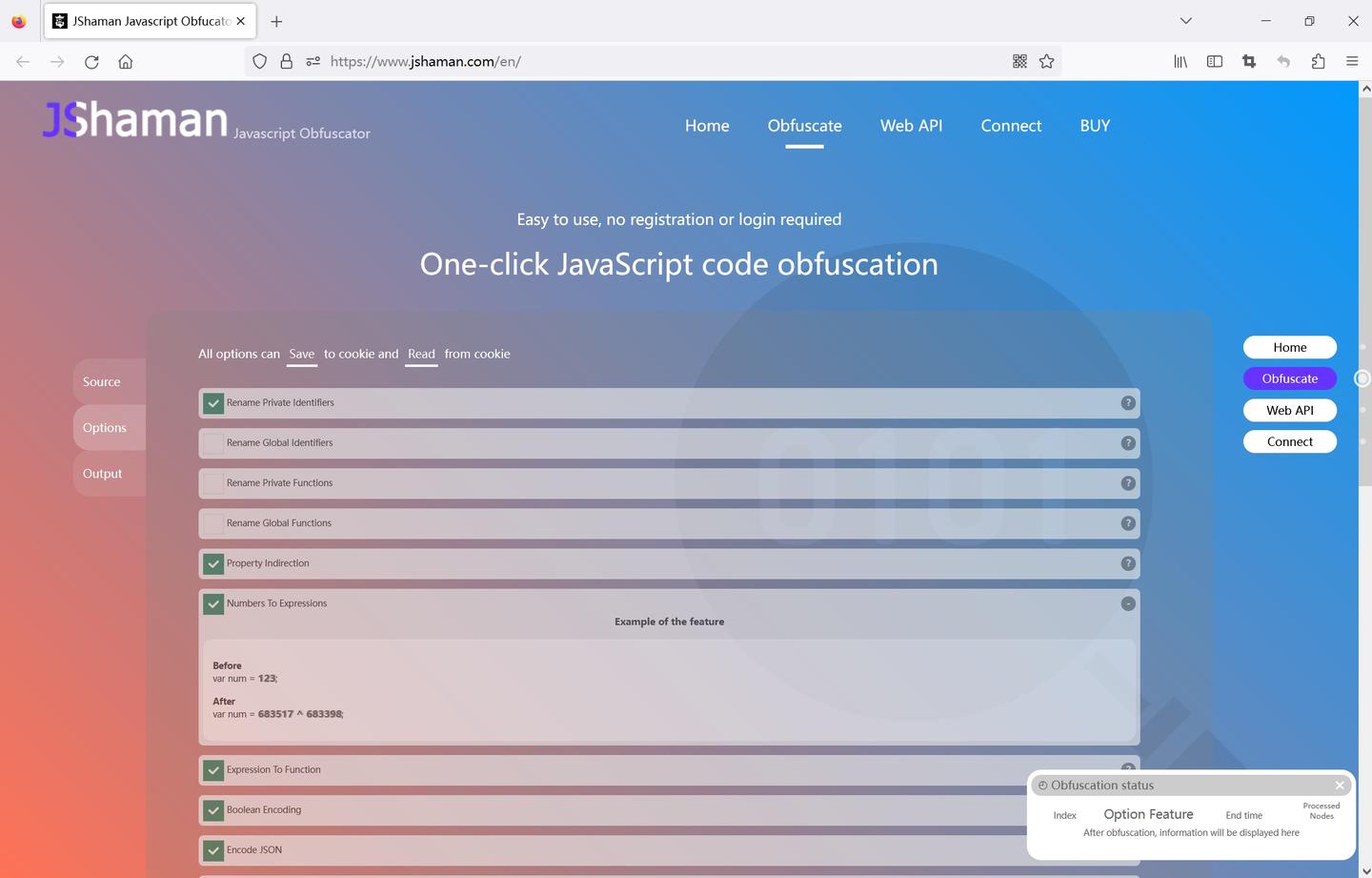Open help for Rename Private Identifiers

(1127, 402)
